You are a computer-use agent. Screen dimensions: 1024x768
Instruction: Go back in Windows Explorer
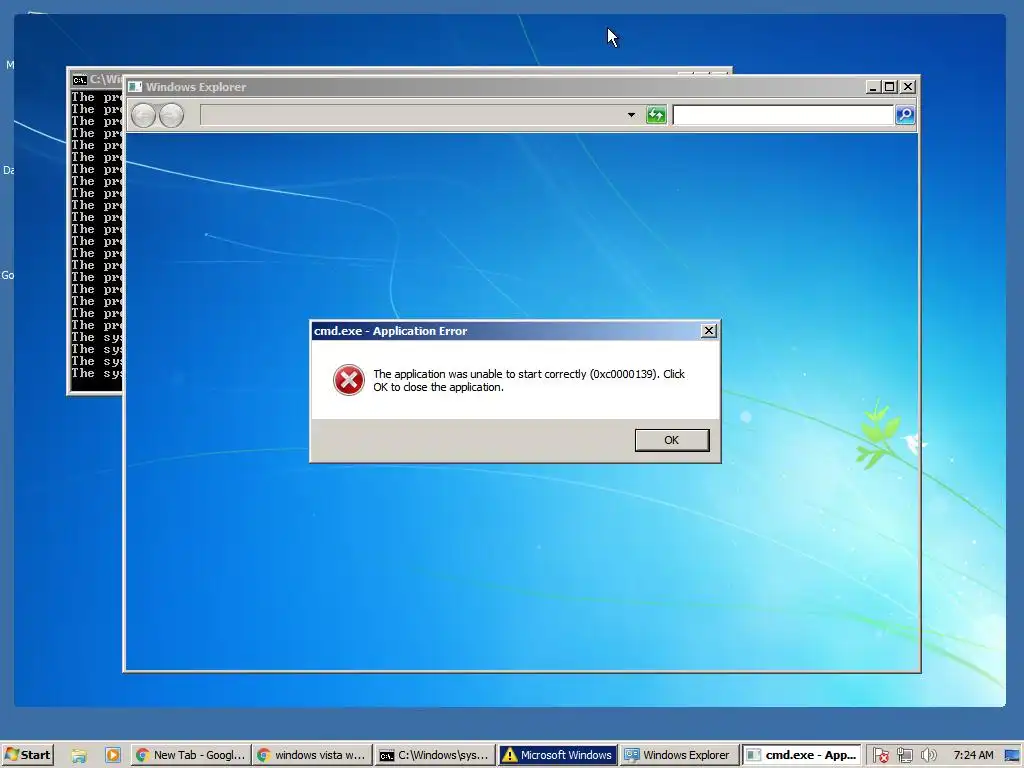click(144, 116)
